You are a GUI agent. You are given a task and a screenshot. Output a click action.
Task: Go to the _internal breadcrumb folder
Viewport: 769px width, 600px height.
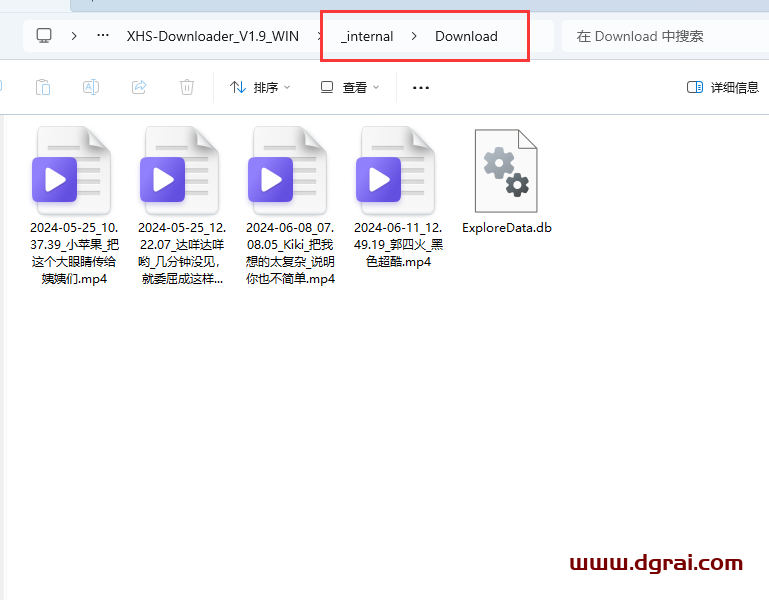click(367, 36)
